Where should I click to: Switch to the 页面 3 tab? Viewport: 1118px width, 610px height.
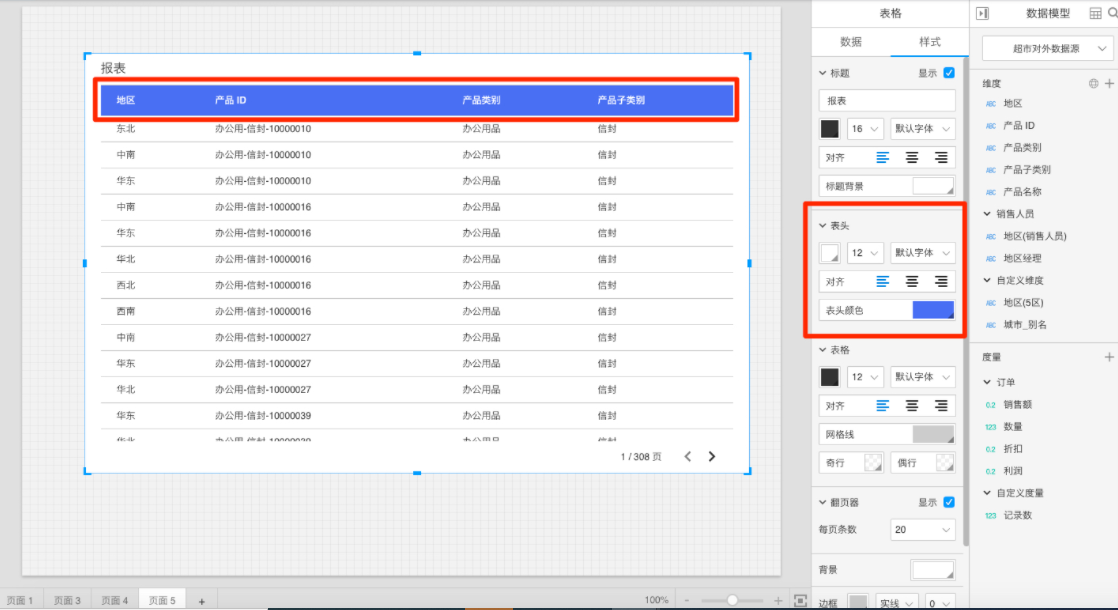(x=67, y=600)
